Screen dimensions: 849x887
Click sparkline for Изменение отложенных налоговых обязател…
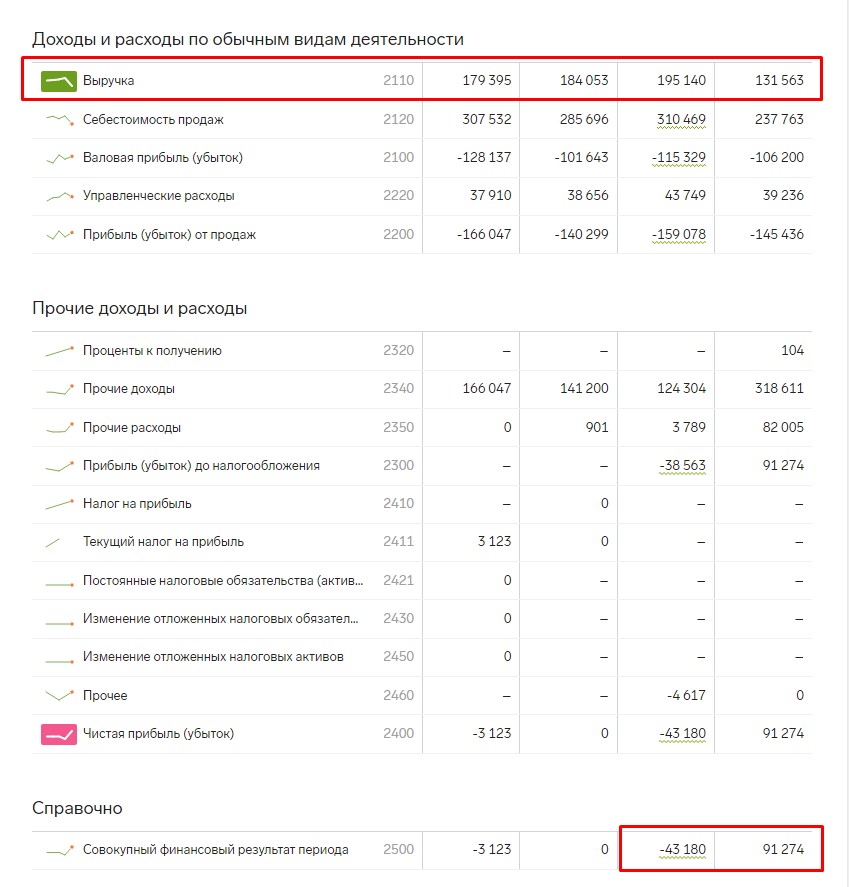[59, 622]
